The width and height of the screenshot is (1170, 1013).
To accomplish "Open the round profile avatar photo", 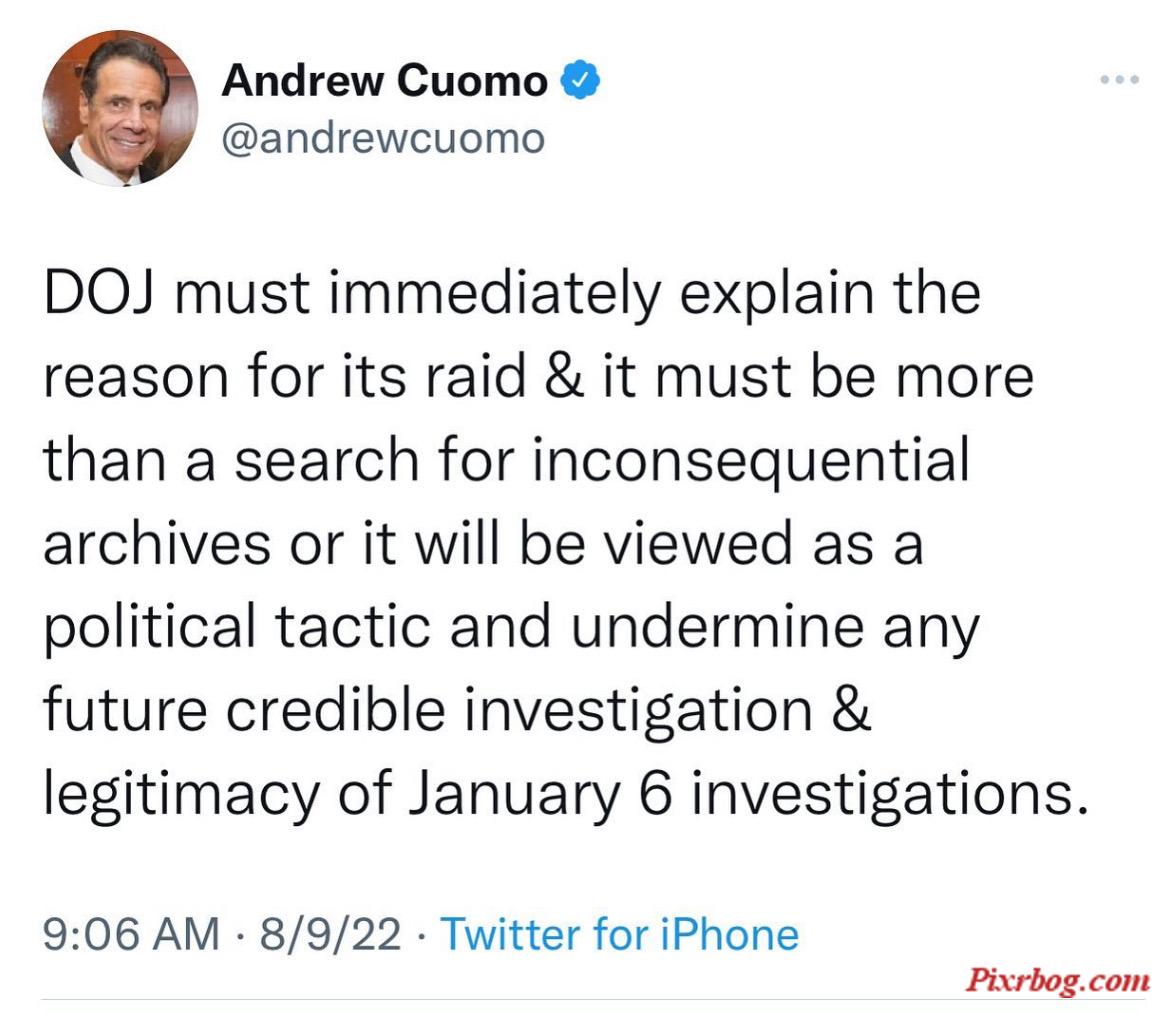I will [x=120, y=108].
